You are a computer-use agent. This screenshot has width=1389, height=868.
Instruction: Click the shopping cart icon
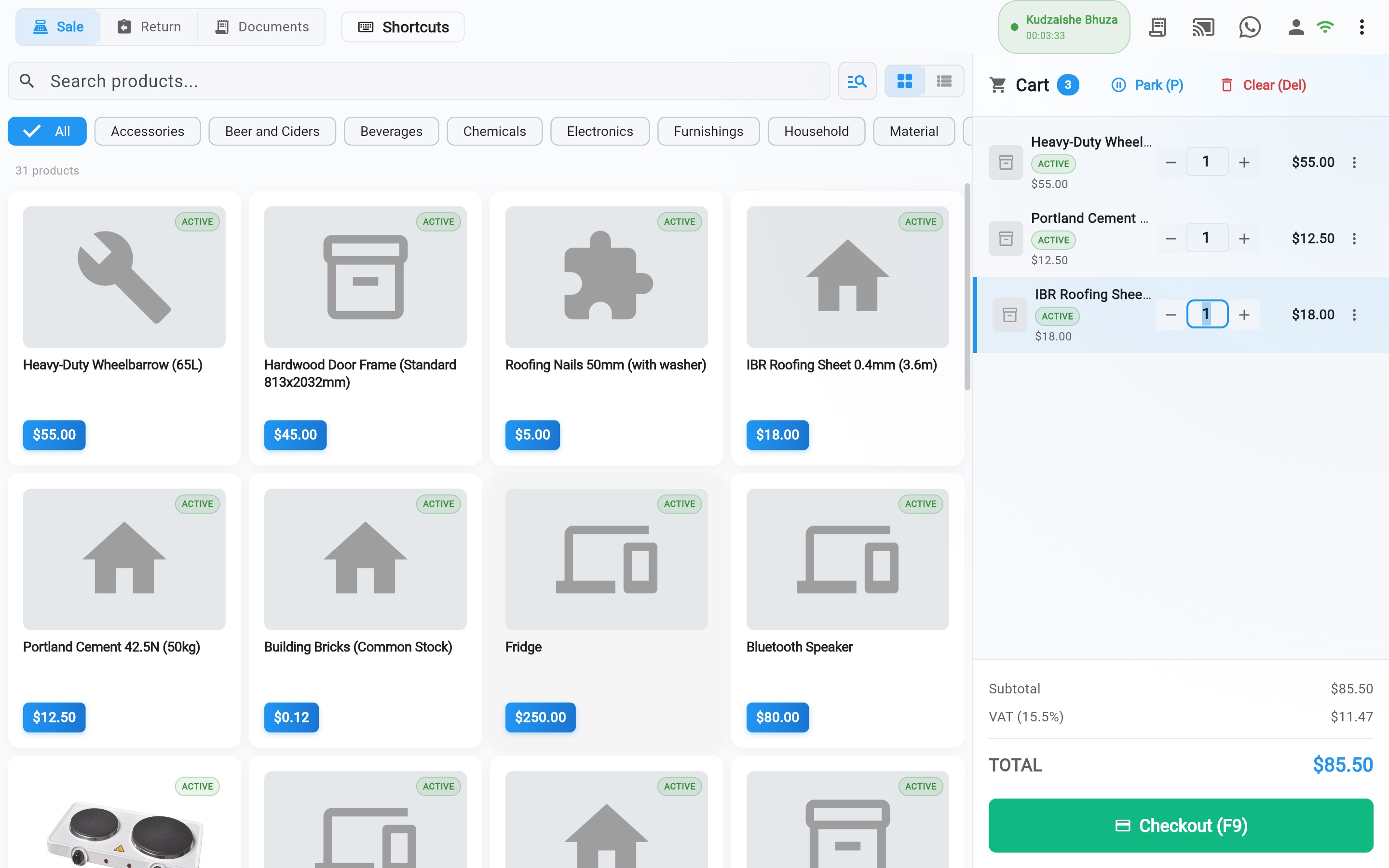[x=997, y=85]
